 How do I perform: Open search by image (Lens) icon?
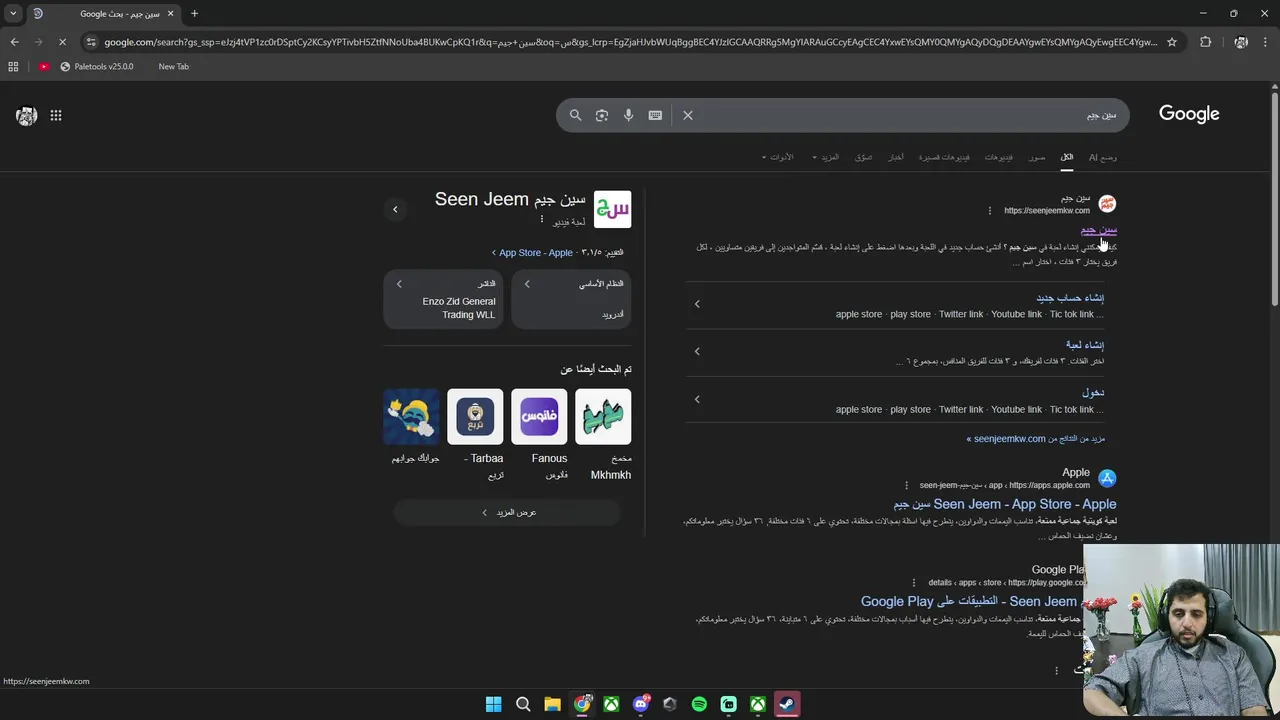click(602, 115)
